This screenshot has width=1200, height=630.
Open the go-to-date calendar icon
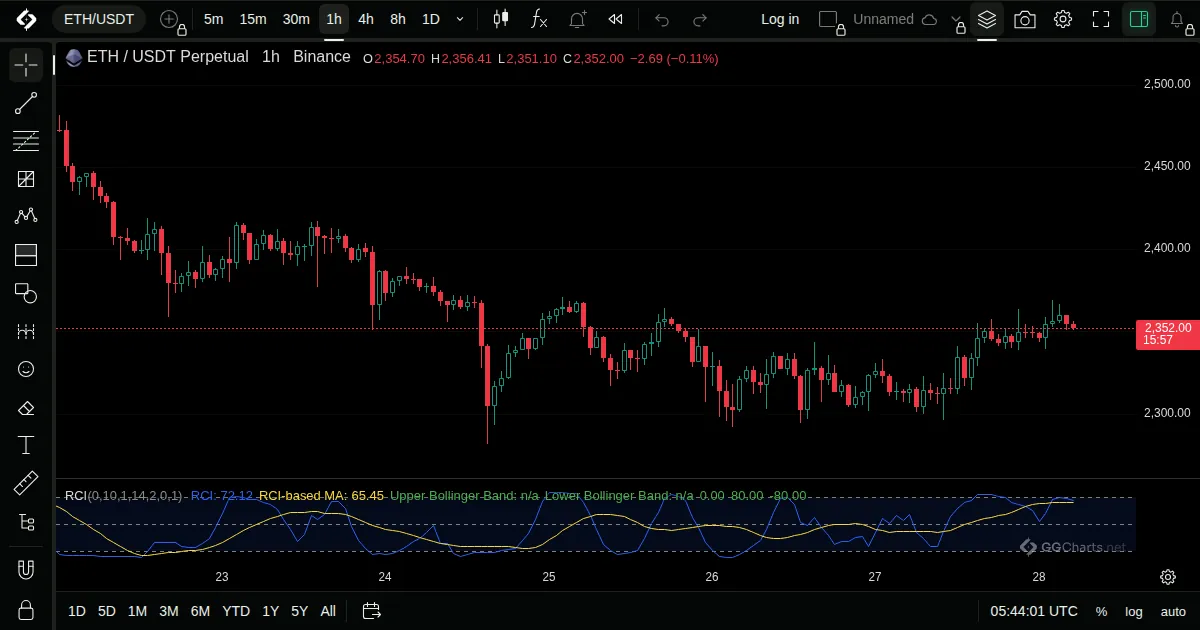[x=372, y=611]
